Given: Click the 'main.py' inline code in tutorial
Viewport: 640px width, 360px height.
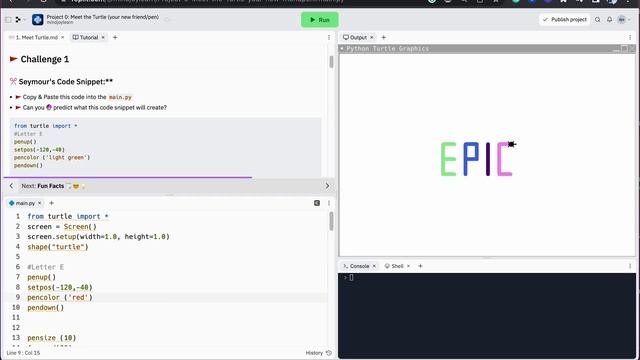Looking at the screenshot, I should [120, 97].
